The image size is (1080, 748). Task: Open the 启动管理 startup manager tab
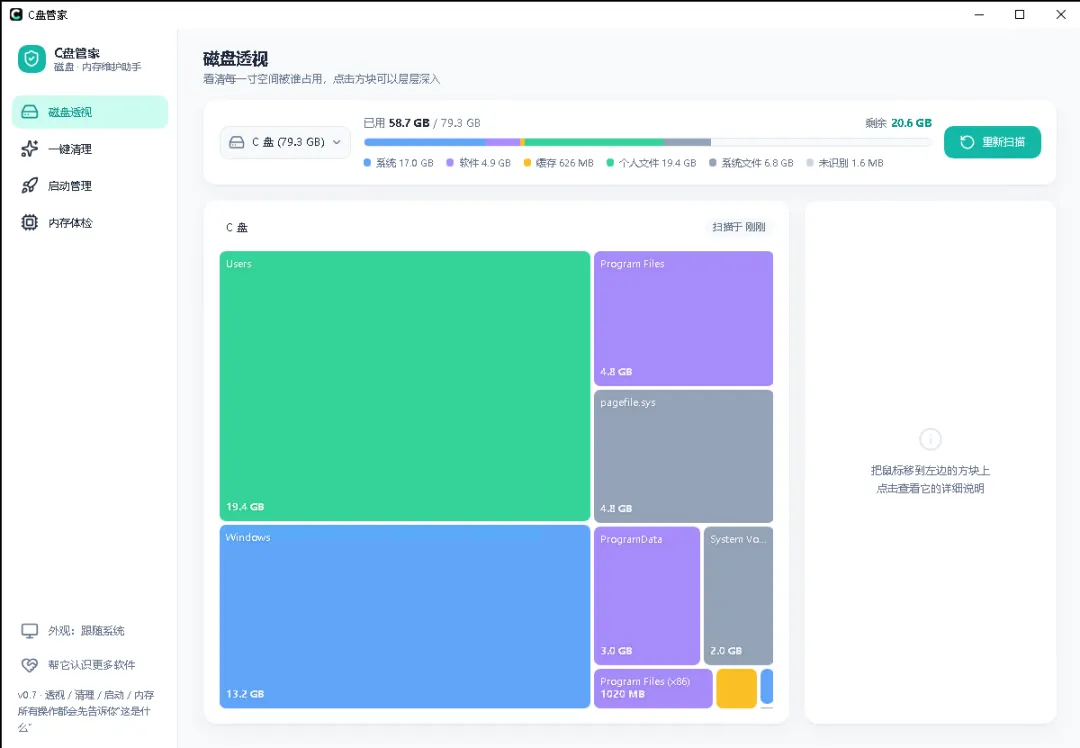(90, 186)
